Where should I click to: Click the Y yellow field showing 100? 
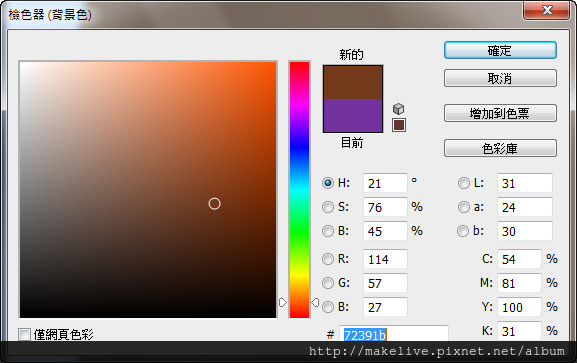(x=519, y=307)
